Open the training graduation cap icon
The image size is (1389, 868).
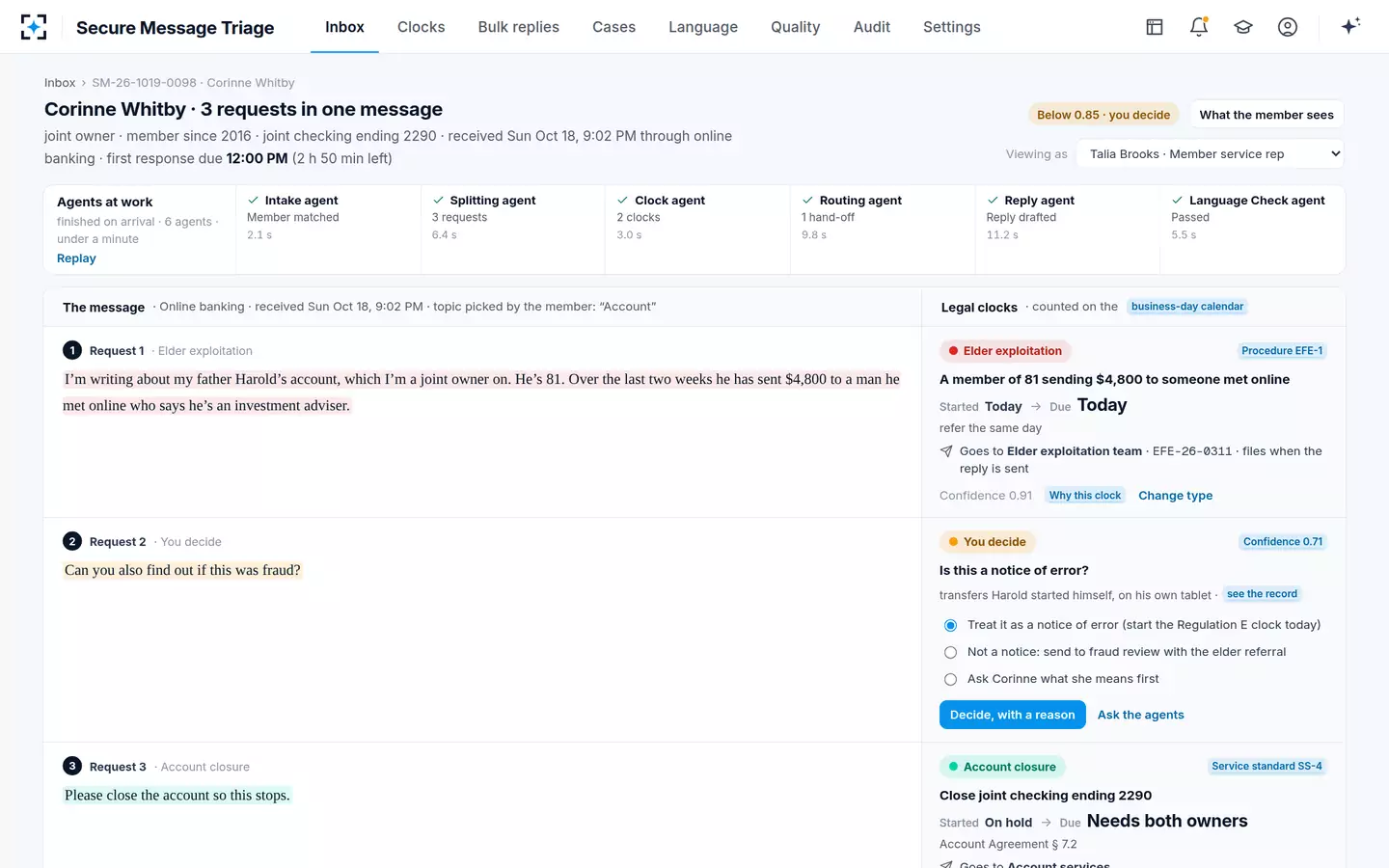[1243, 27]
